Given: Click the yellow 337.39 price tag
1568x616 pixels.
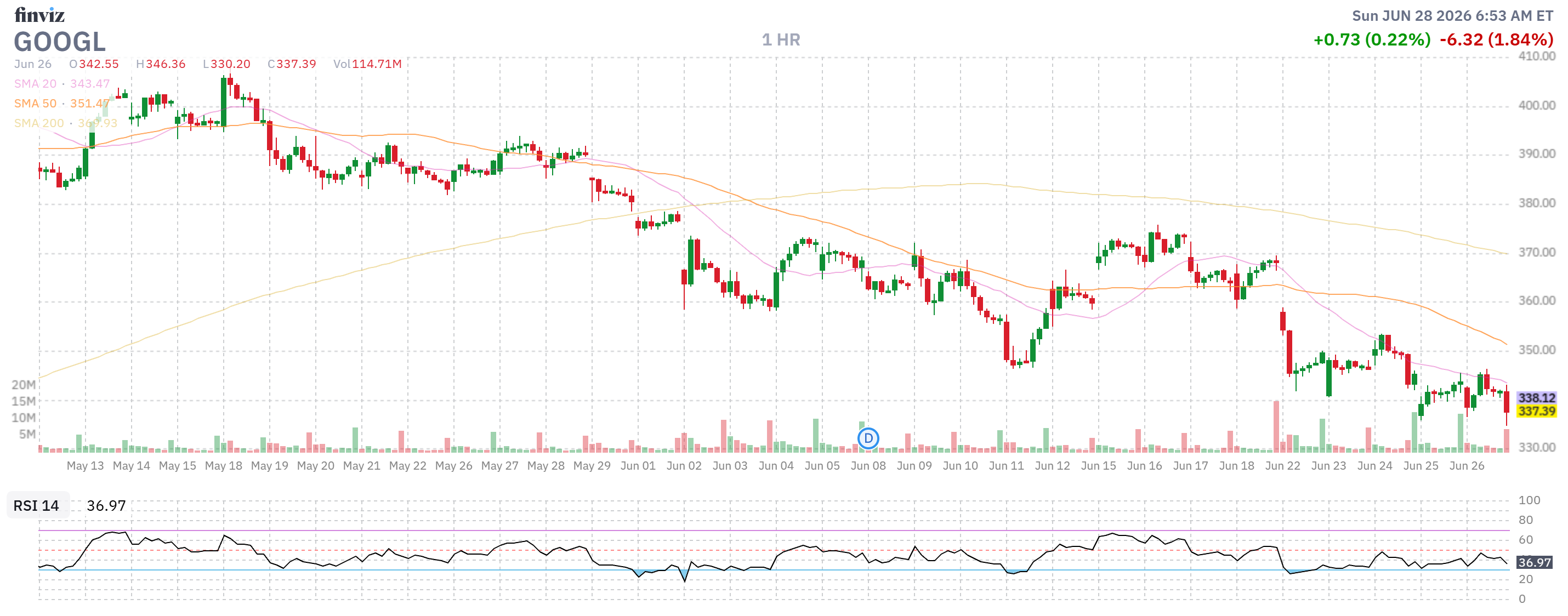Looking at the screenshot, I should tap(1536, 411).
